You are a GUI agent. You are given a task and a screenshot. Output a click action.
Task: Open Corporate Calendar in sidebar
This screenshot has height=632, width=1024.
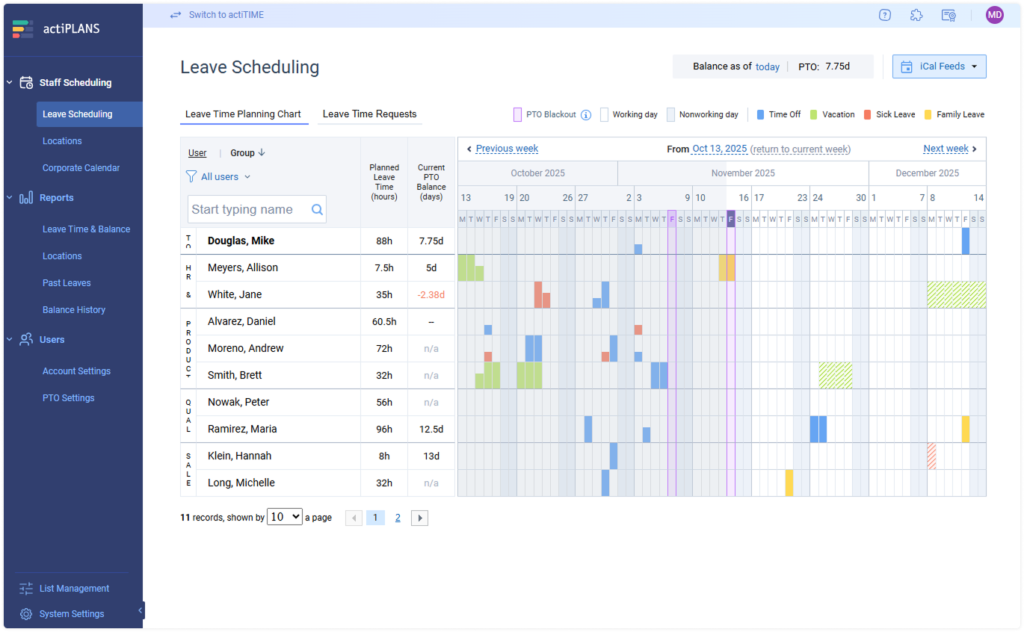click(x=81, y=168)
